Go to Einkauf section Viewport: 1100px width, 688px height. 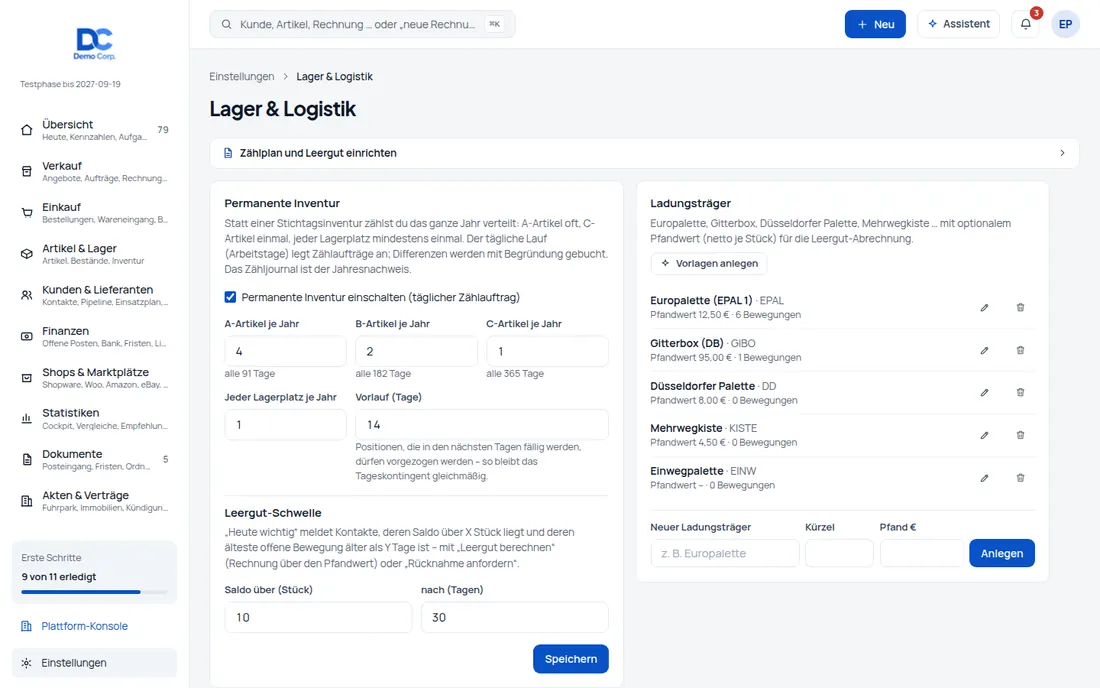(x=95, y=213)
